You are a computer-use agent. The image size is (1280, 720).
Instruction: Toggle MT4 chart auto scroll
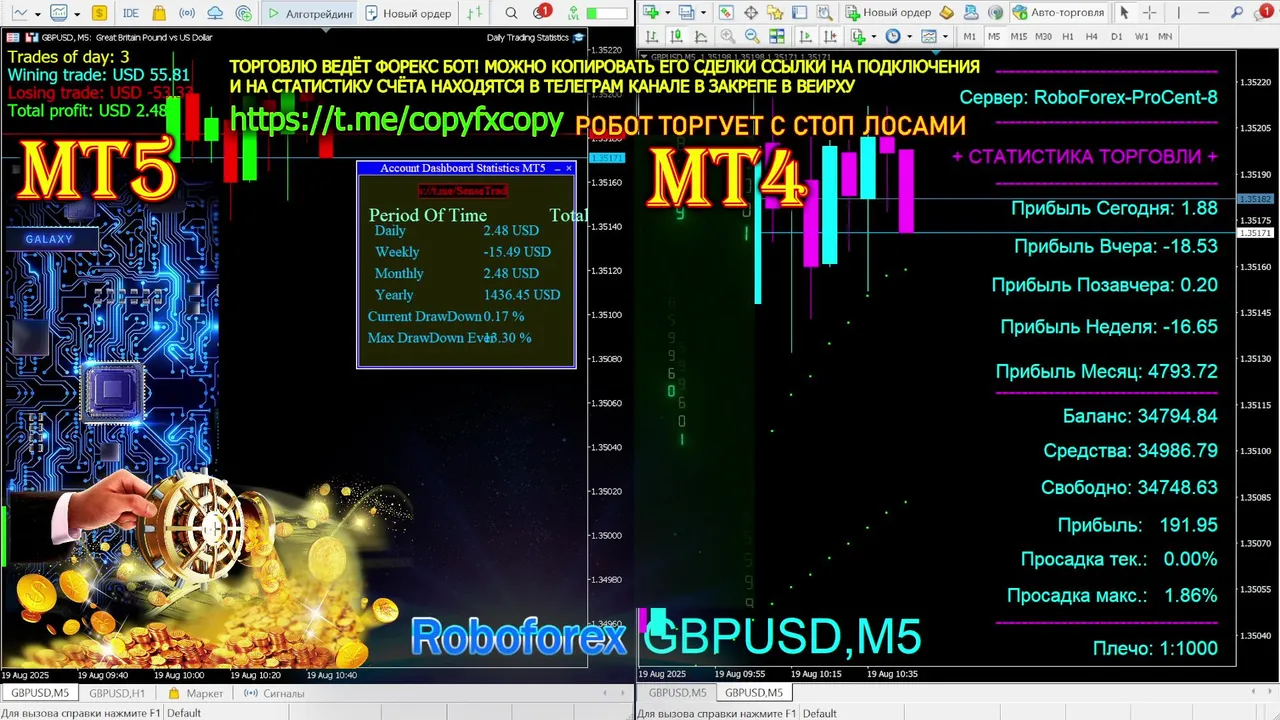coord(805,36)
